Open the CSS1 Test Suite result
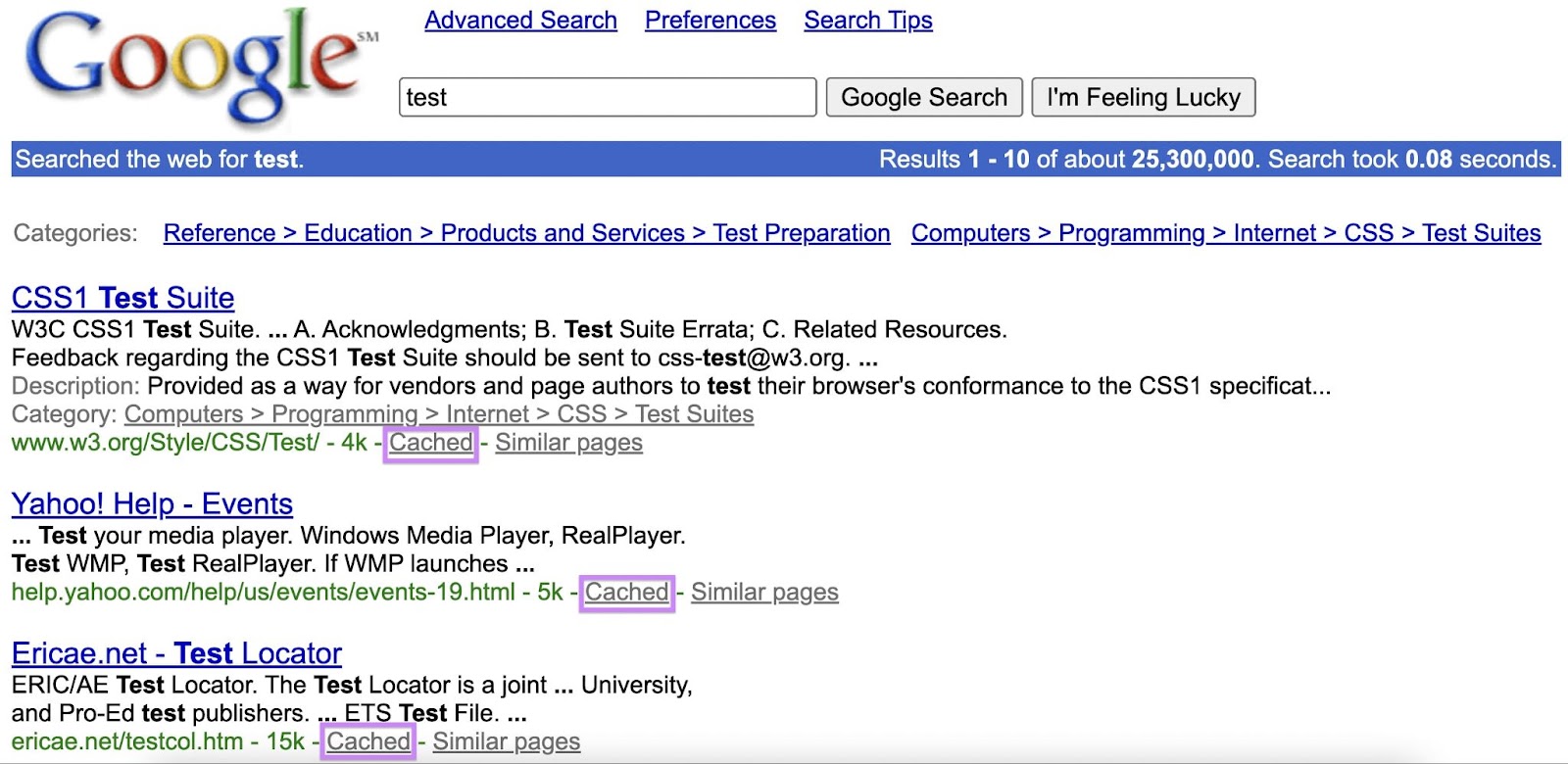1568x764 pixels. click(x=122, y=298)
